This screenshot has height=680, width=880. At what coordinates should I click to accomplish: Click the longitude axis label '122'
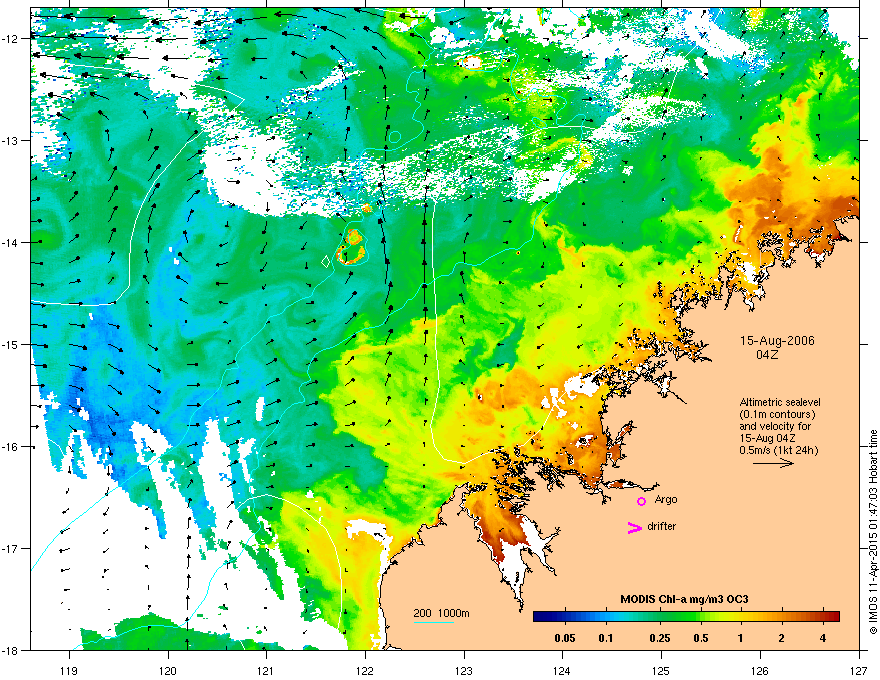pos(365,670)
